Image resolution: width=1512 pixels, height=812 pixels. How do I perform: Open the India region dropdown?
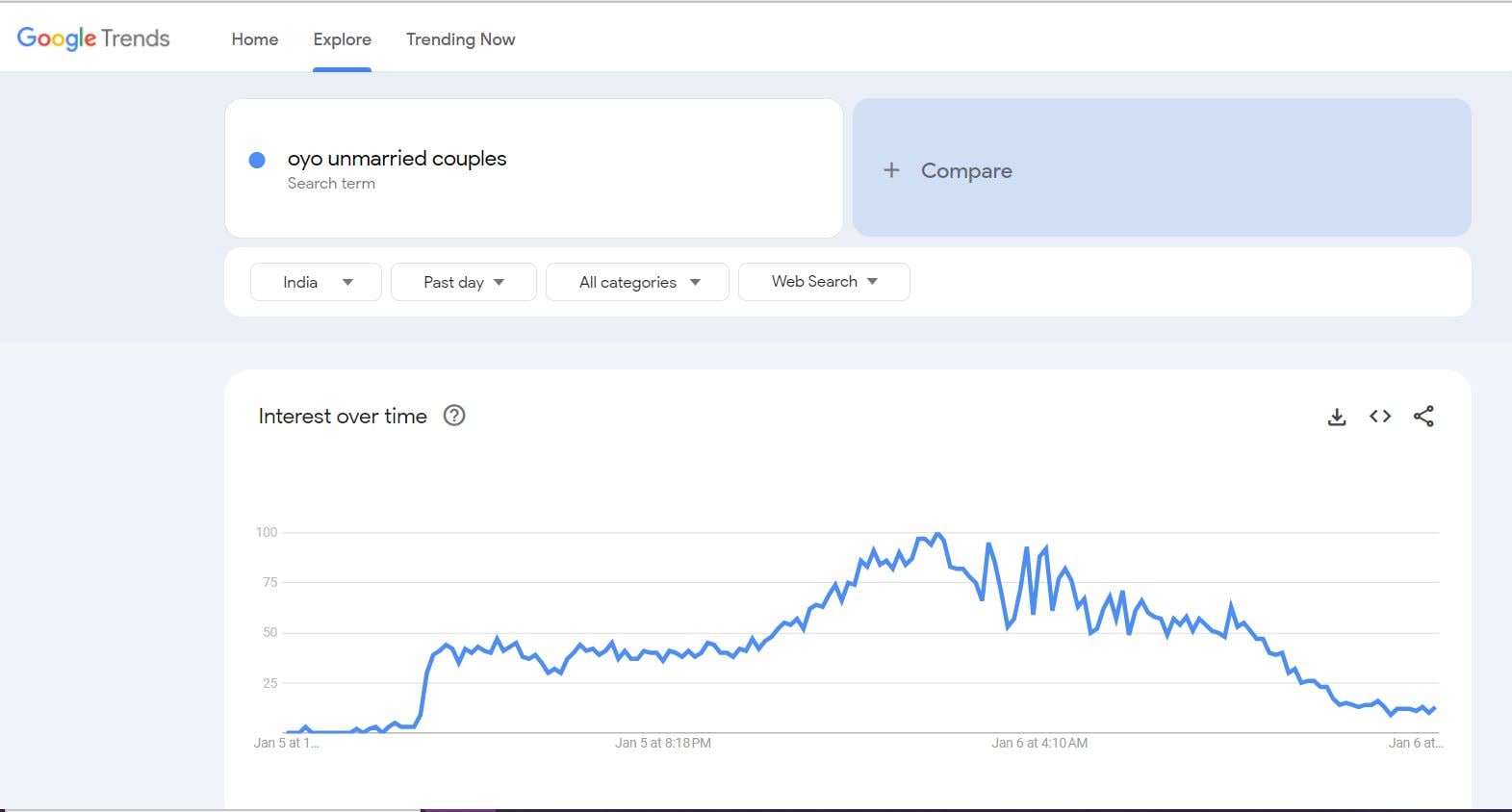point(316,282)
